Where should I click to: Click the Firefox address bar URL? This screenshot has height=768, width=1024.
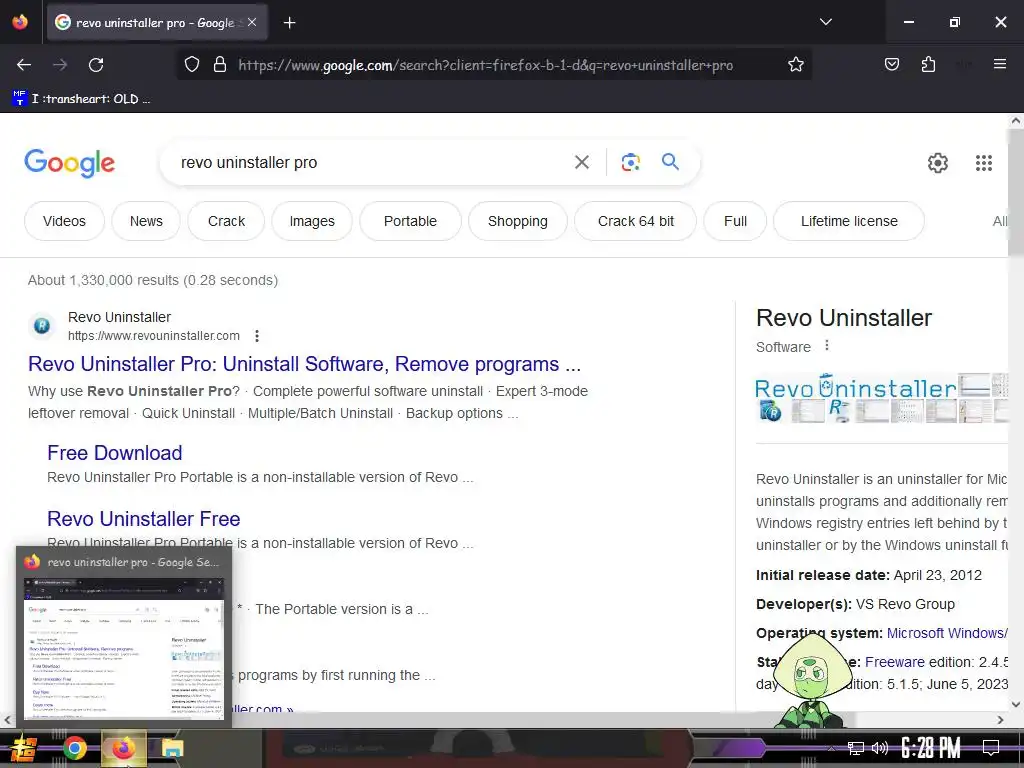click(x=485, y=65)
